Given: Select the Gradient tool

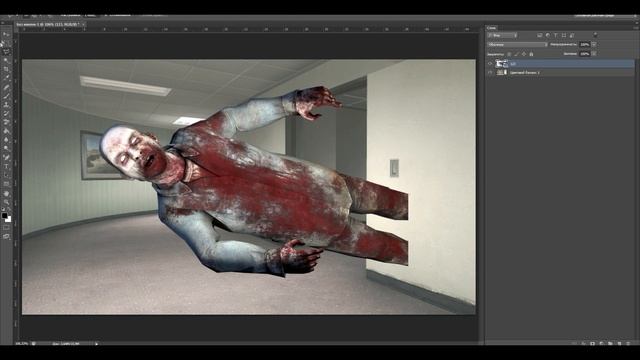Looking at the screenshot, I should [x=6, y=131].
